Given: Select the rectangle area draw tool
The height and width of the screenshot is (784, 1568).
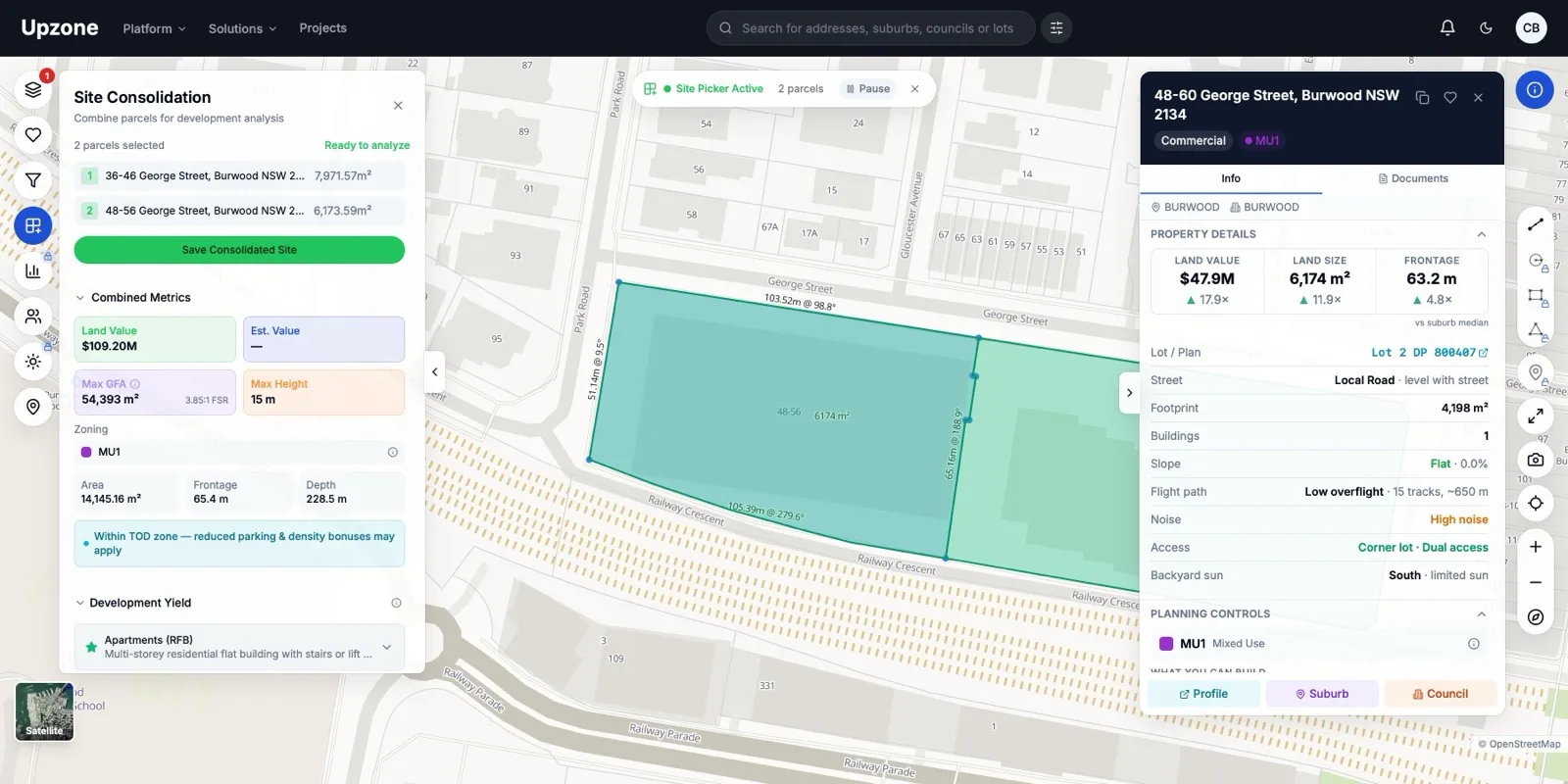Looking at the screenshot, I should [1536, 296].
